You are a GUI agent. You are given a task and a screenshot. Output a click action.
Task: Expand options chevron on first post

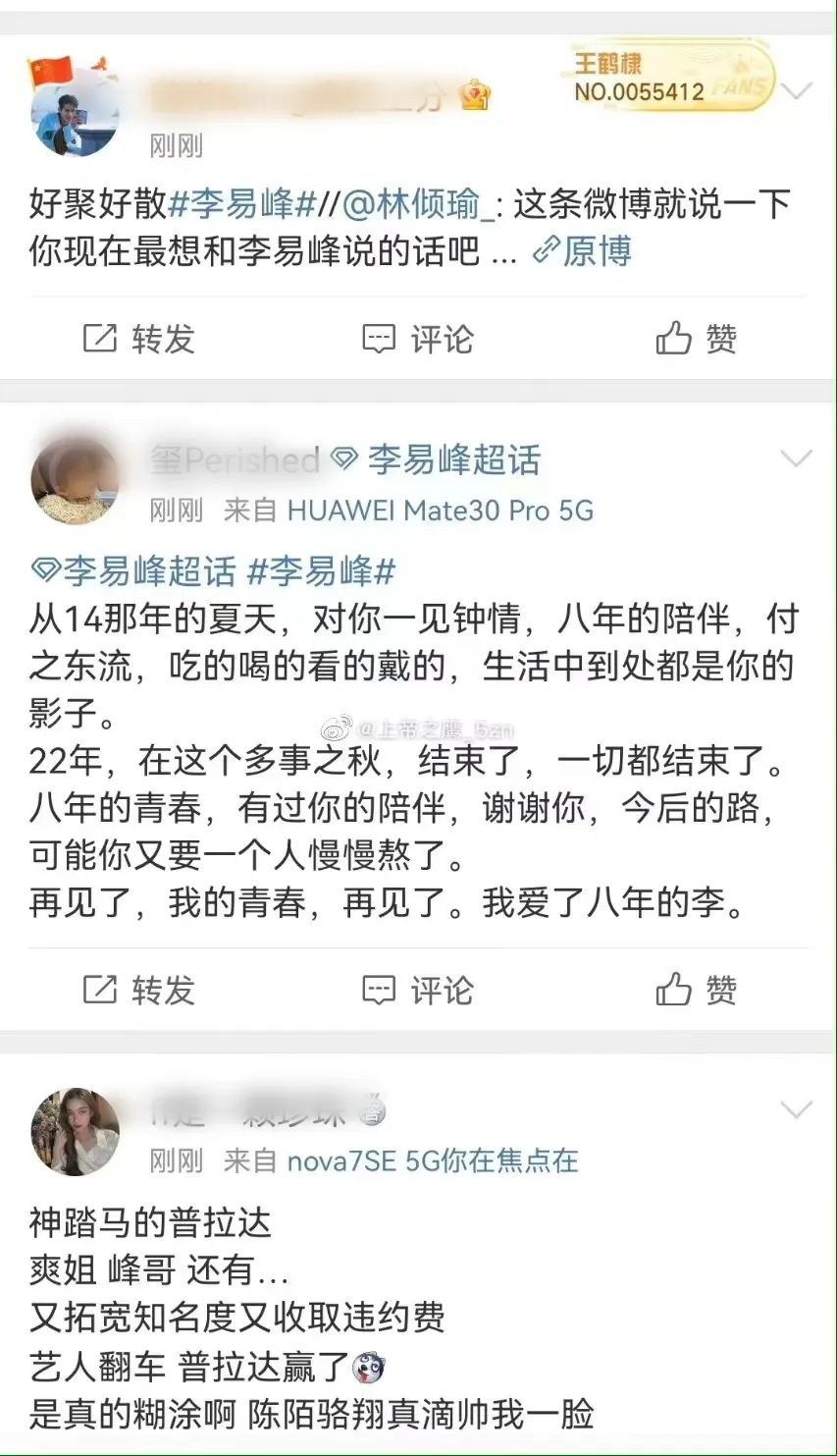(x=796, y=91)
